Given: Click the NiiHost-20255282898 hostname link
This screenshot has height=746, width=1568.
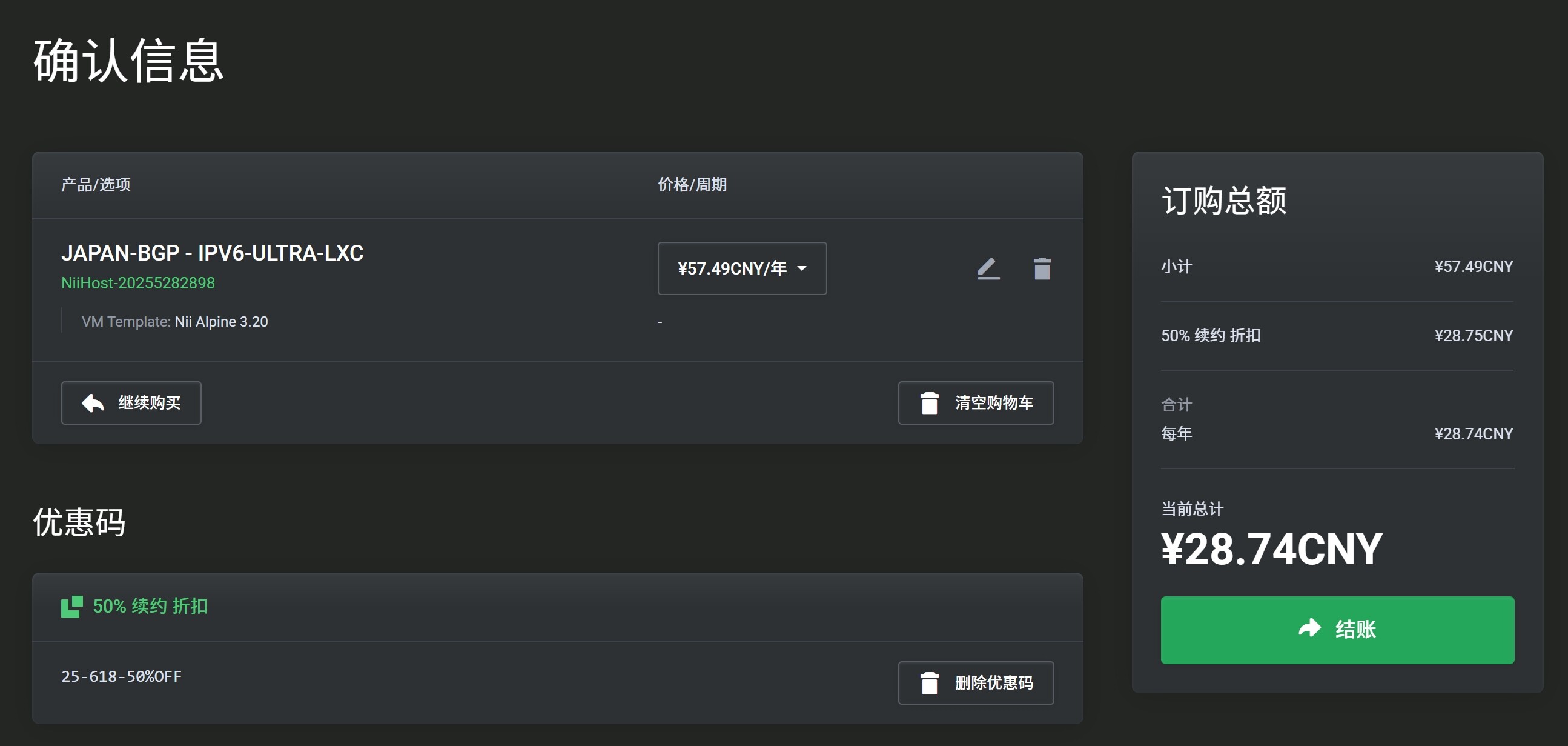Looking at the screenshot, I should click(x=138, y=283).
